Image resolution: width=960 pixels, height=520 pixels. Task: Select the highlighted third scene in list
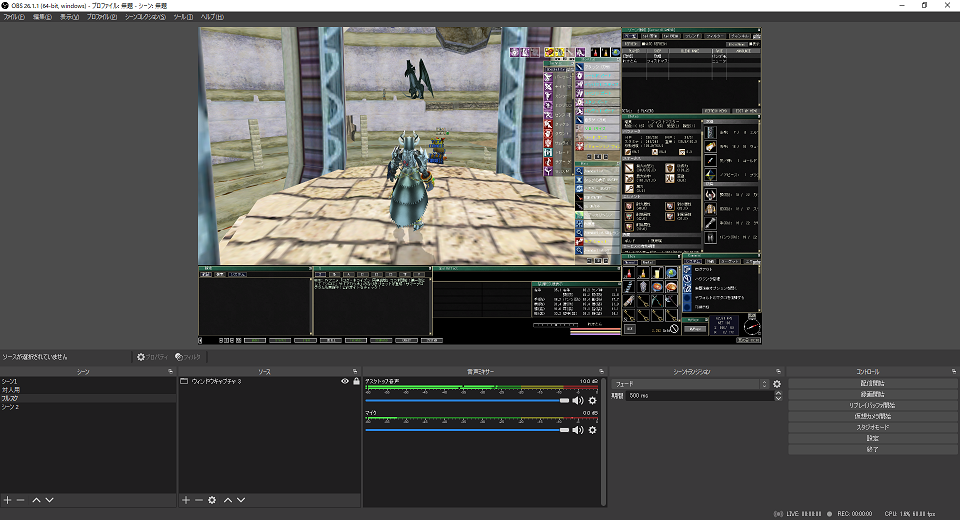click(88, 399)
